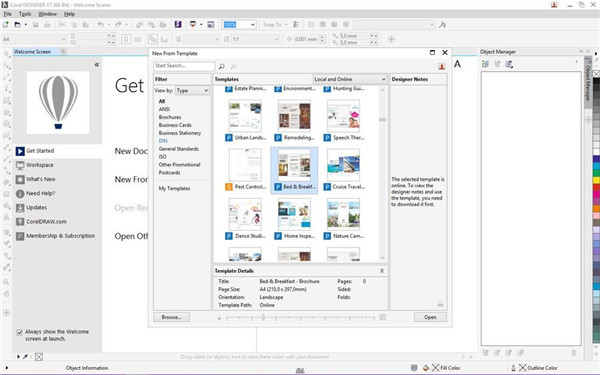
Task: Toggle Always show the Welcome screen checkbox
Action: (x=20, y=332)
